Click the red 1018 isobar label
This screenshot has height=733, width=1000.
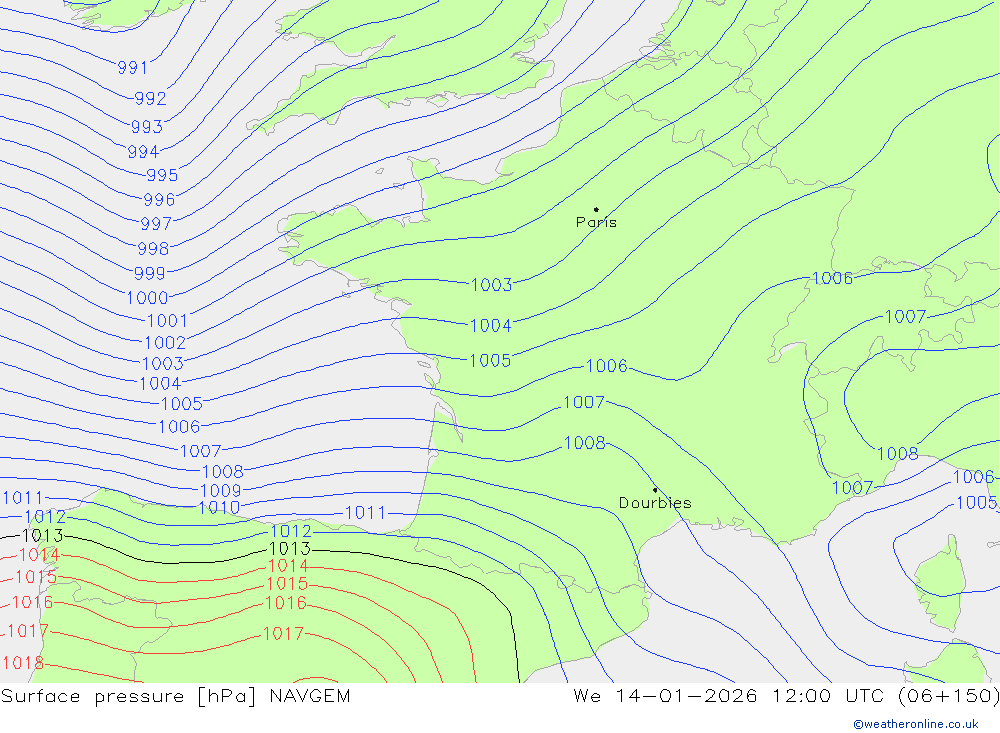click(x=23, y=663)
